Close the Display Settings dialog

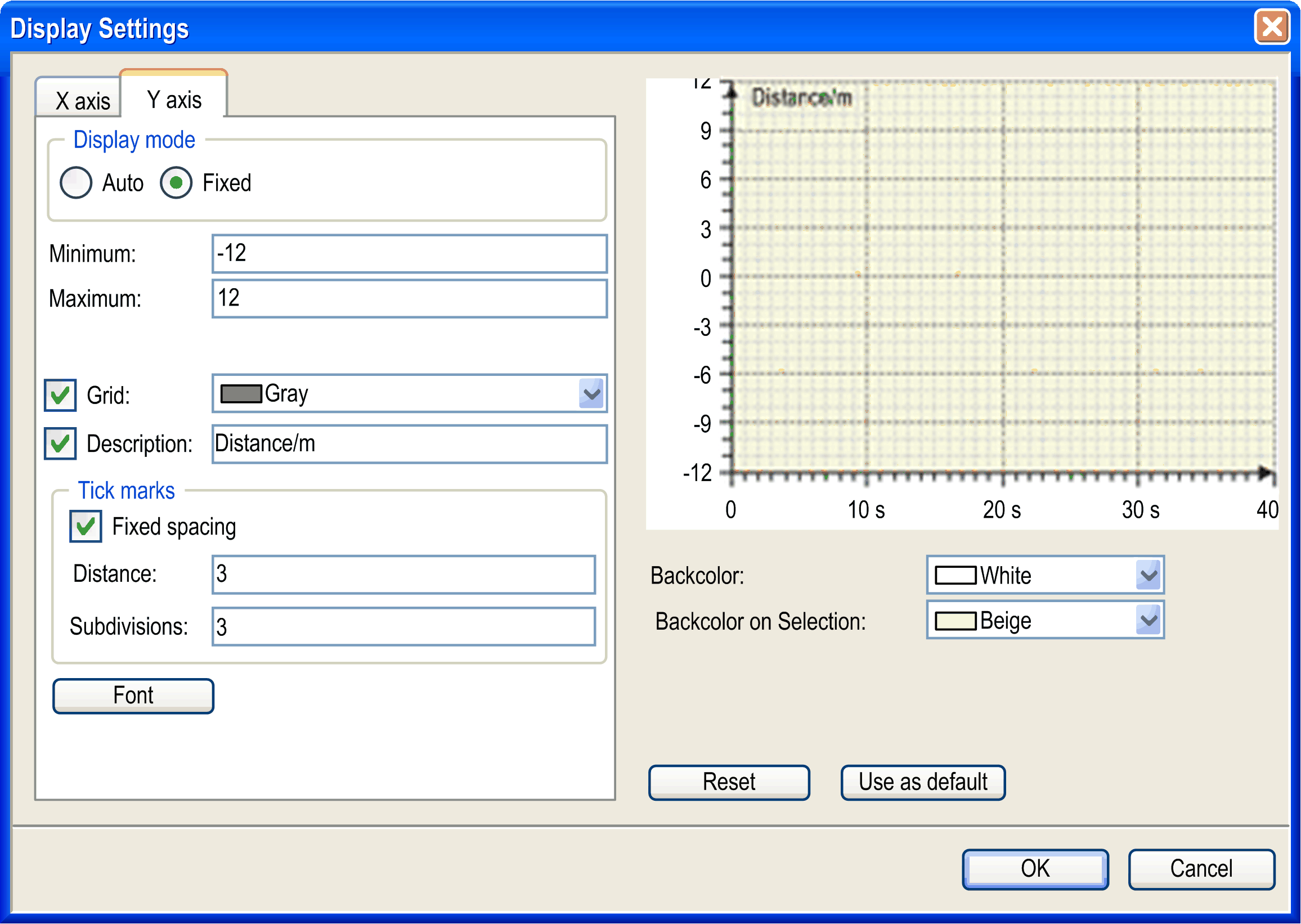(x=1271, y=27)
